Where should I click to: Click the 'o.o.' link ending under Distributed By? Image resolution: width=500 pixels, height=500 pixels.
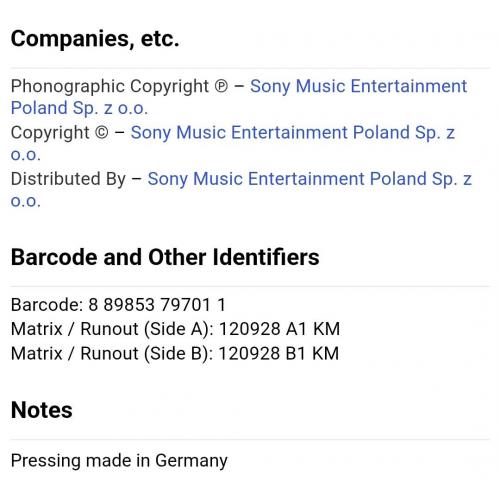coord(26,201)
